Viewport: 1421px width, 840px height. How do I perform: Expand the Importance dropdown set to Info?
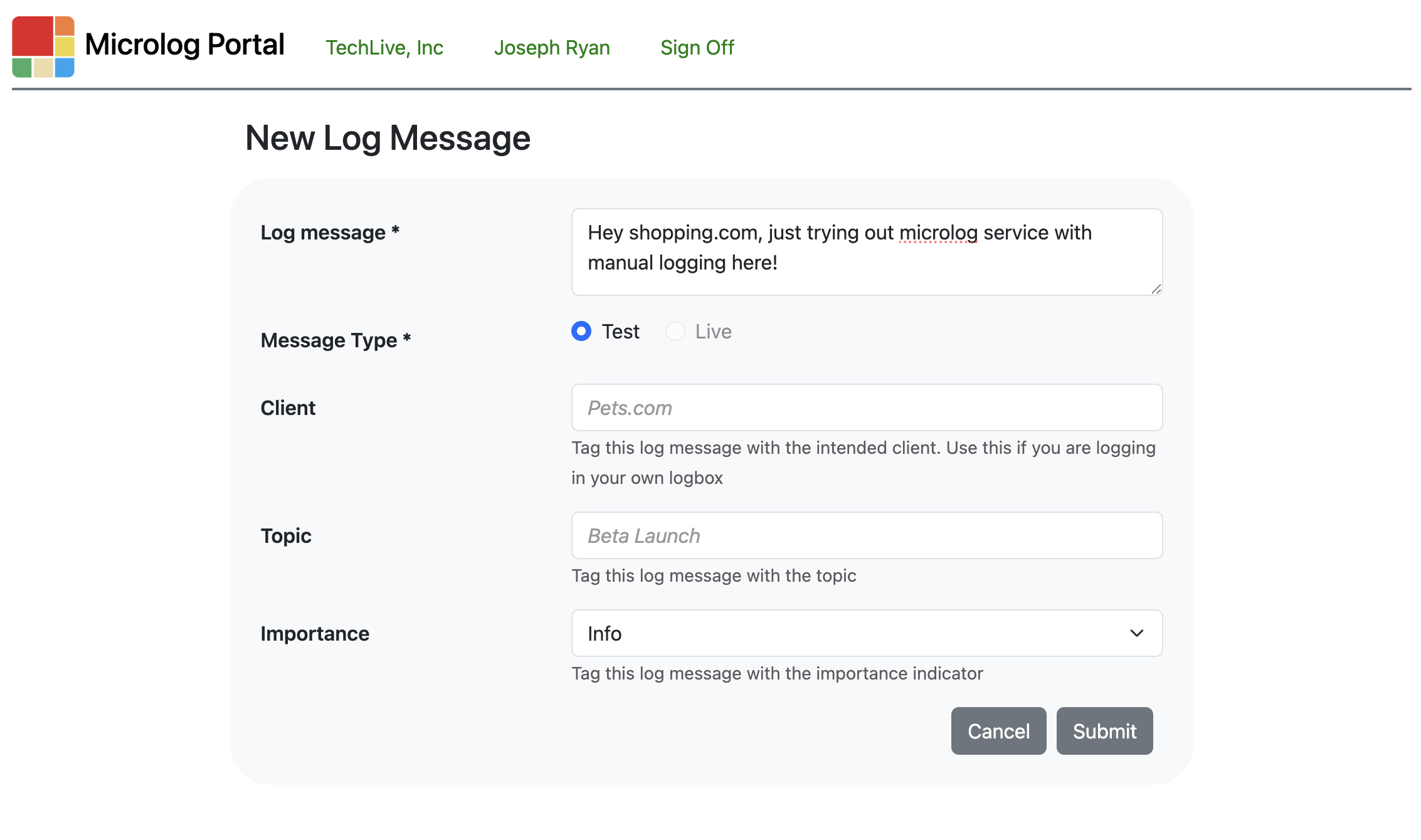pos(865,633)
